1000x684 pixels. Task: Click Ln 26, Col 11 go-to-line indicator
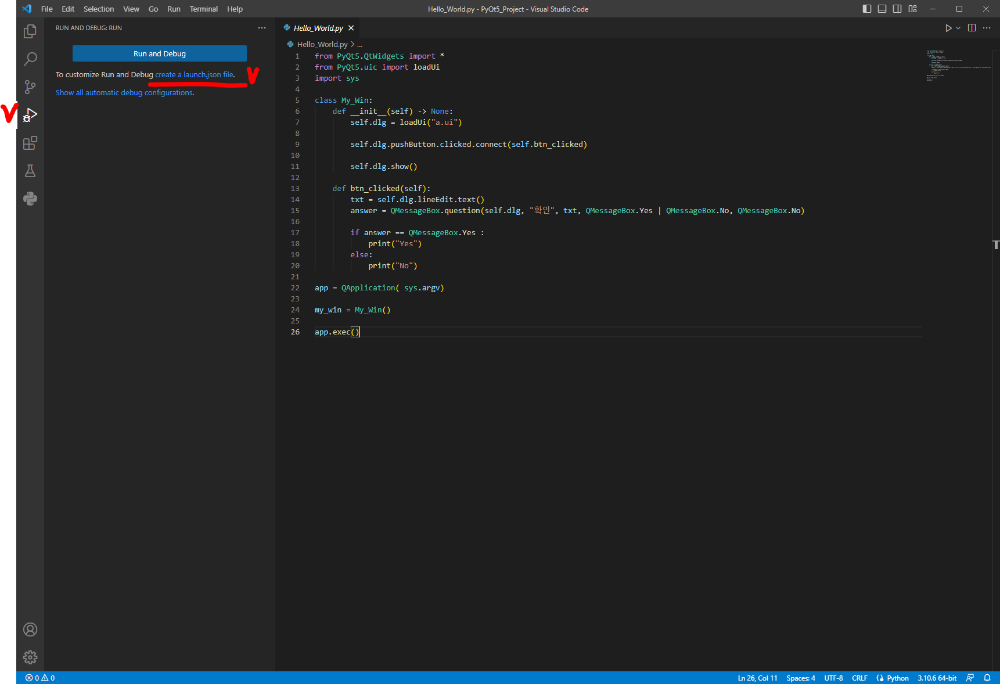point(757,678)
